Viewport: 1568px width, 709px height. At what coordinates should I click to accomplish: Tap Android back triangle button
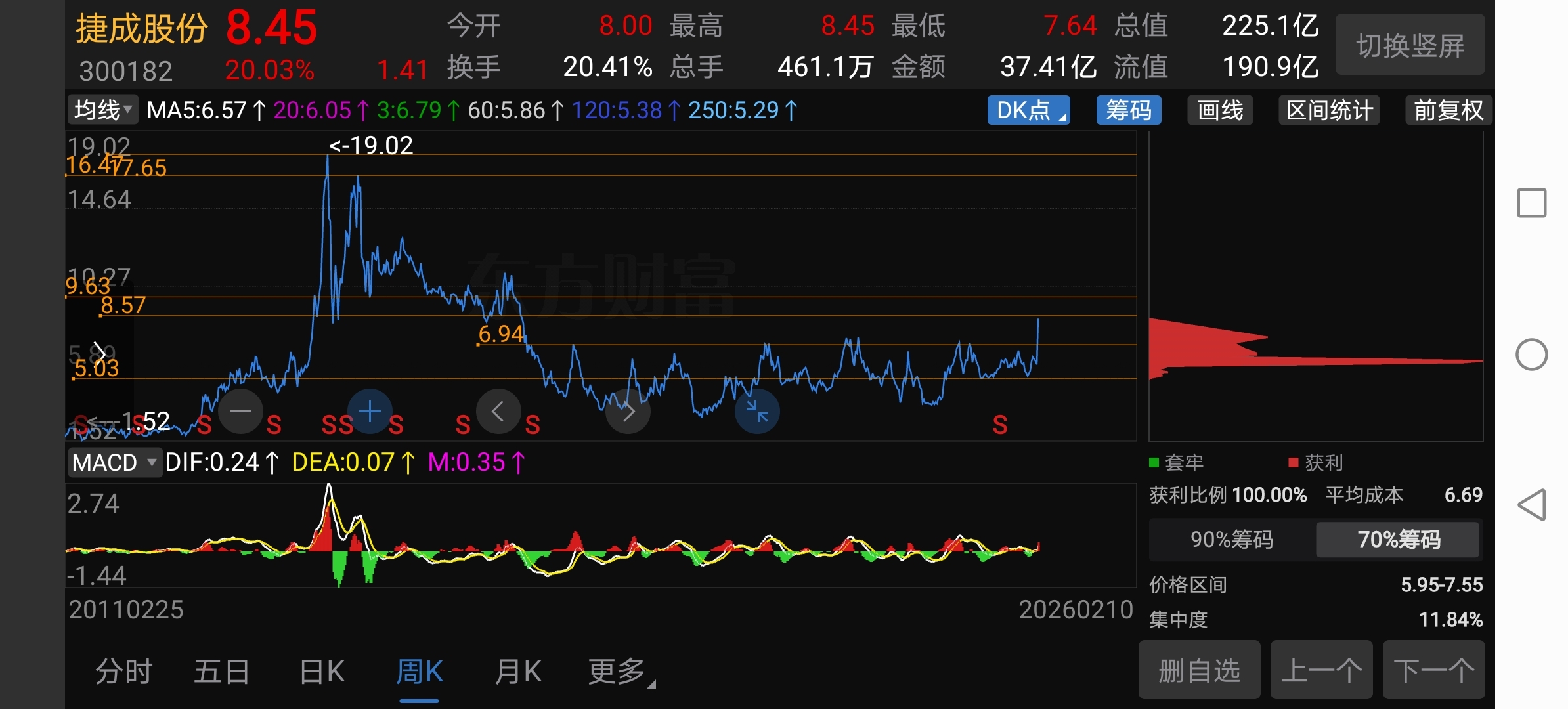1532,505
